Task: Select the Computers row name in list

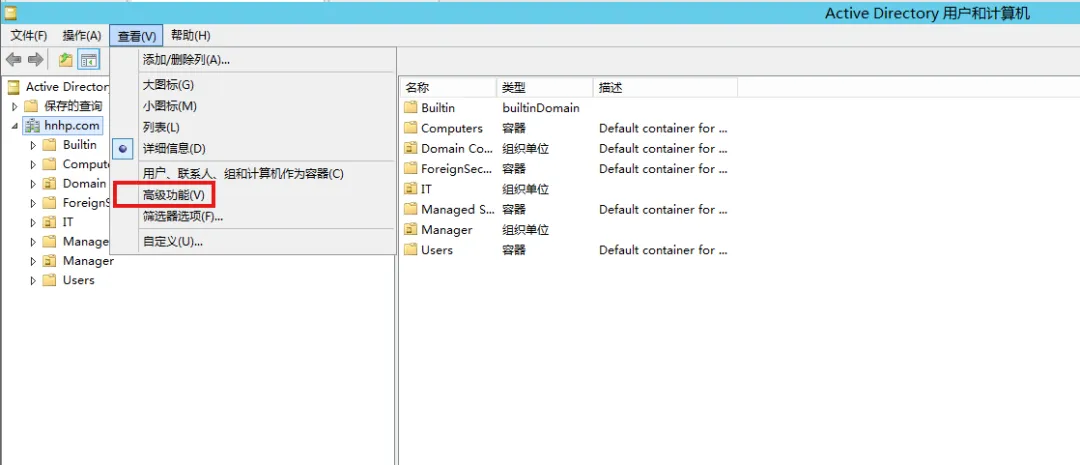Action: point(452,128)
